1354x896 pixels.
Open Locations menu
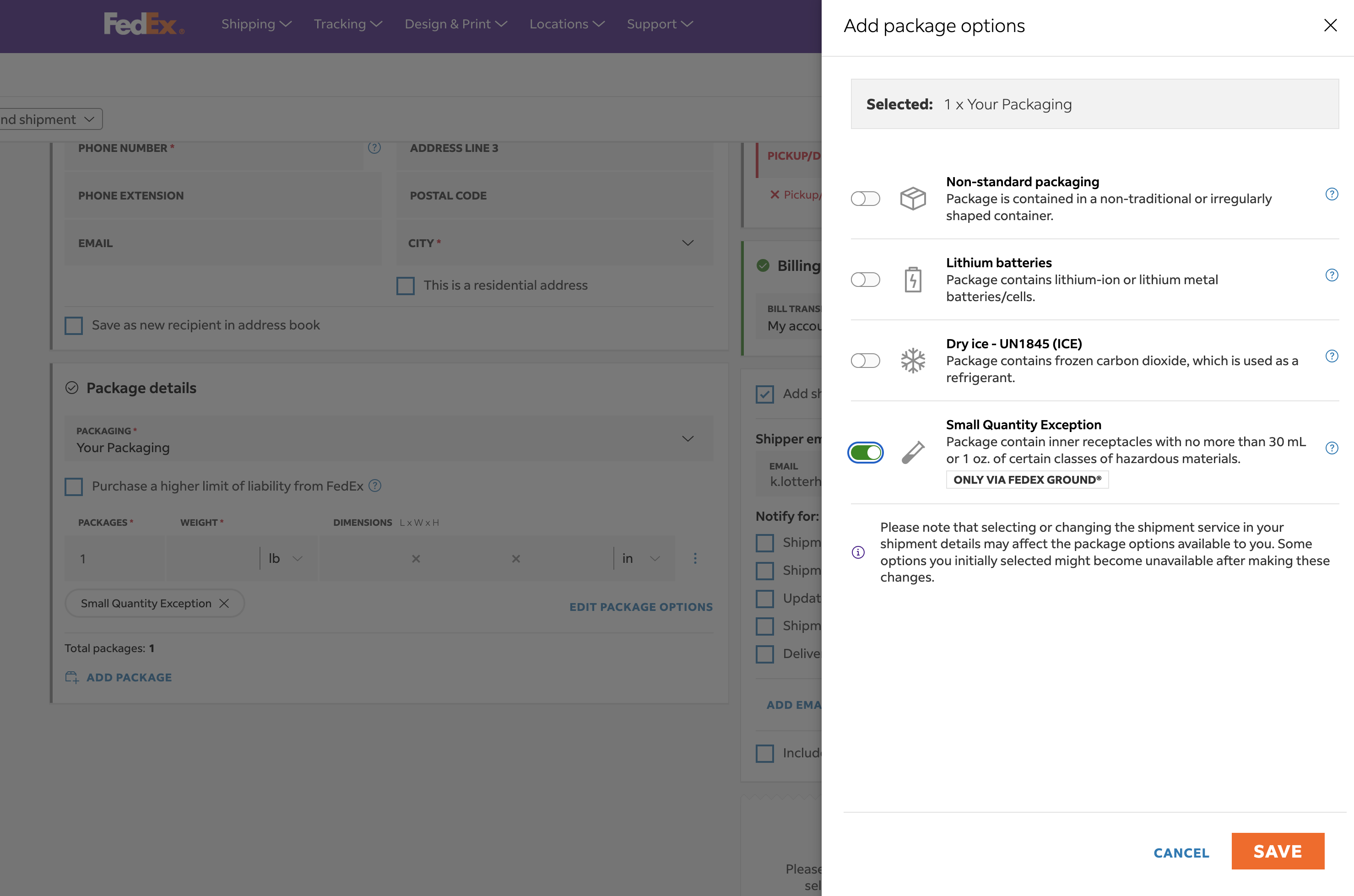point(567,24)
